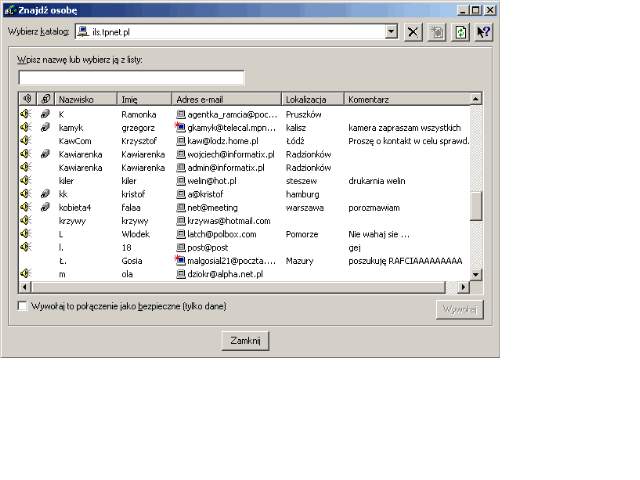The height and width of the screenshot is (480, 640).
Task: Click in-call computer icon beside gkamyk@telecal email
Action: tap(180, 127)
